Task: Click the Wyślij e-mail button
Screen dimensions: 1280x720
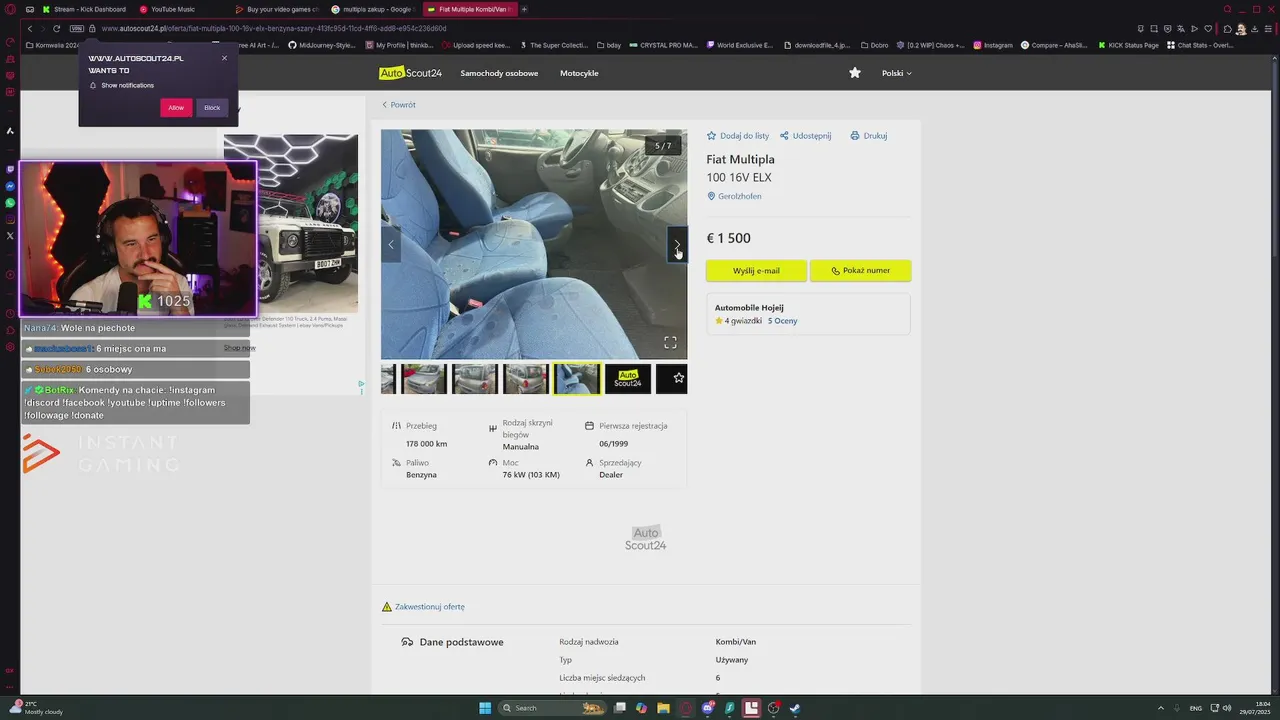Action: tap(756, 271)
